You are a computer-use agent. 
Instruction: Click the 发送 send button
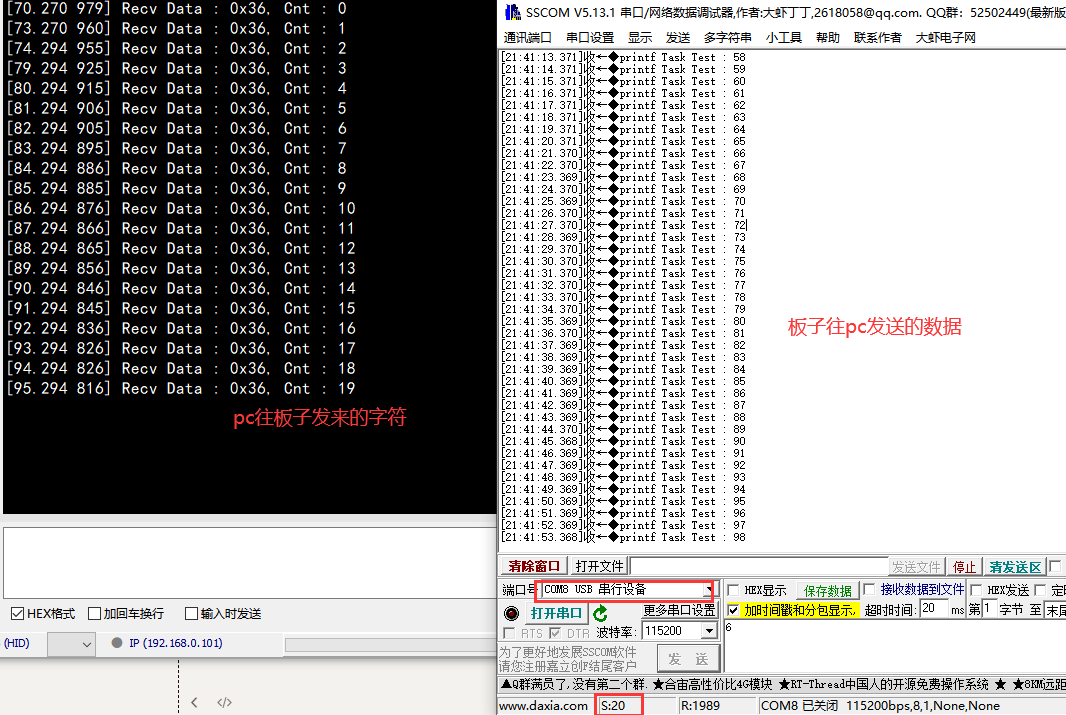(688, 659)
